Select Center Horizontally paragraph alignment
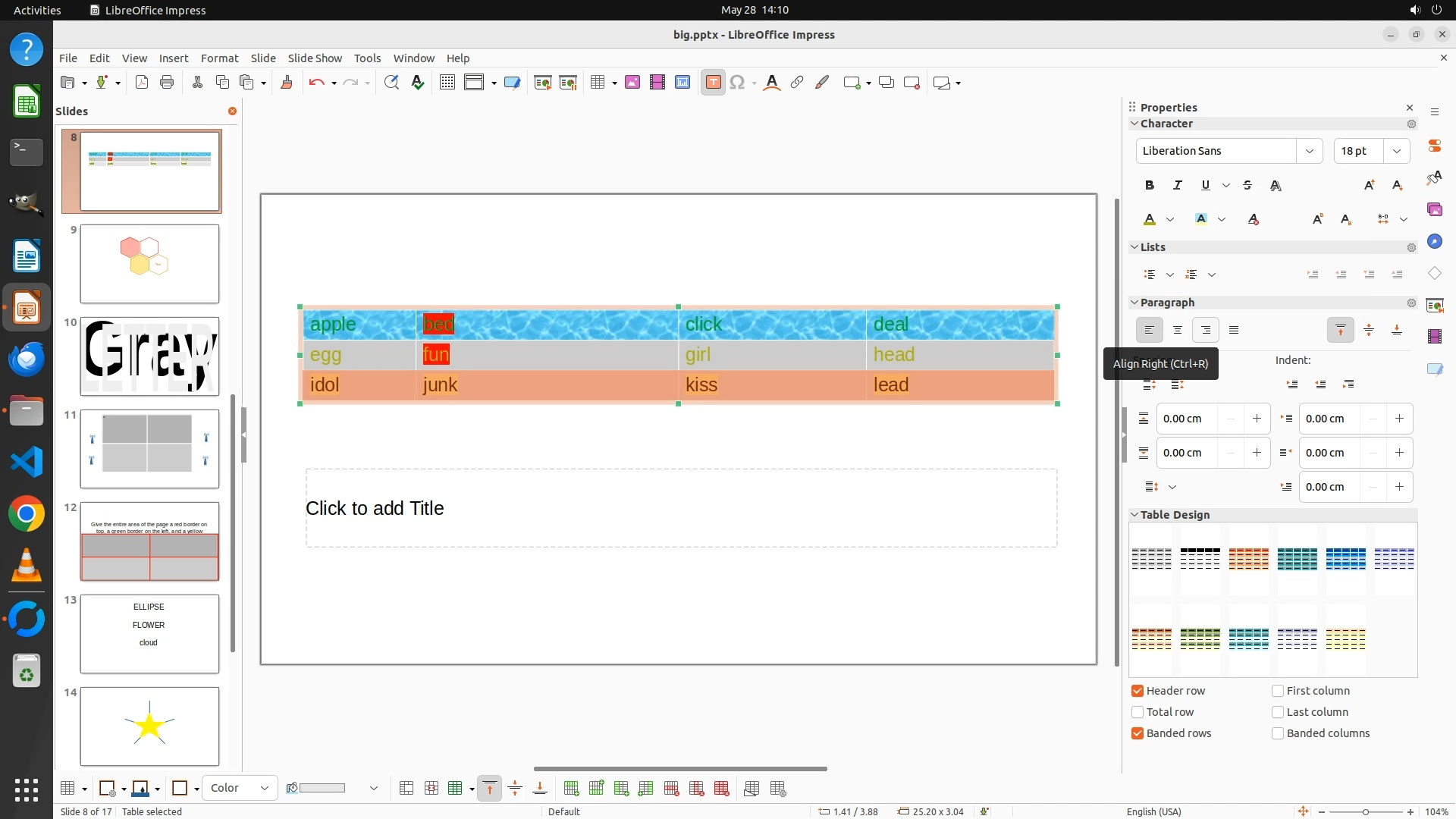Image resolution: width=1456 pixels, height=819 pixels. click(1177, 330)
